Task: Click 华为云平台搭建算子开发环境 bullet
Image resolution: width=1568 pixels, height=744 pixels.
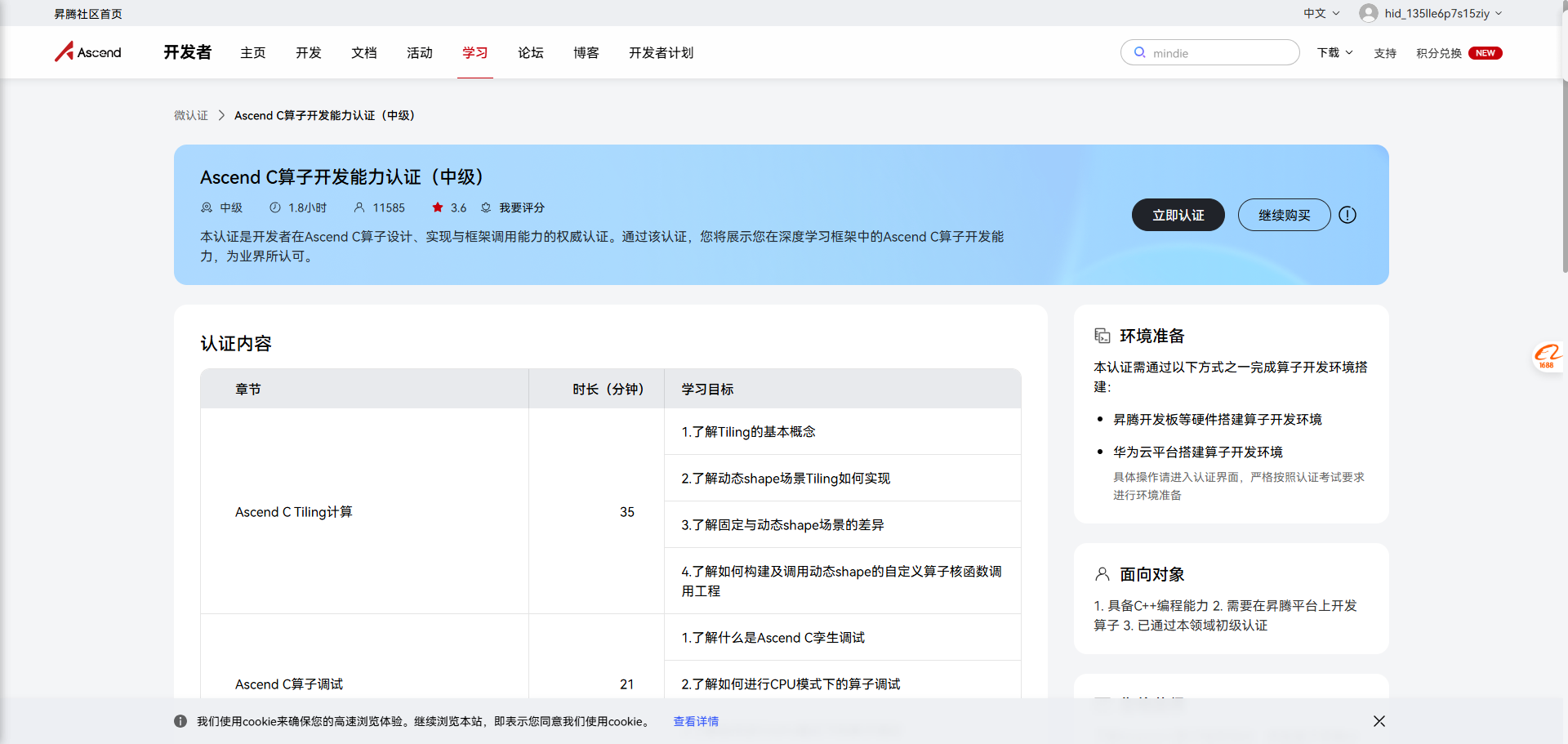Action: click(1198, 452)
